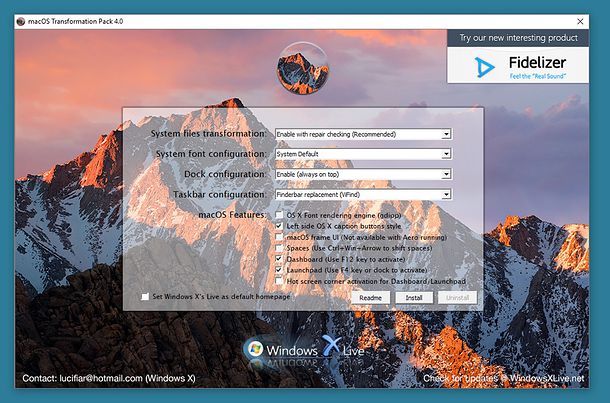Open the Fidelizer product banner
Image resolution: width=610 pixels, height=403 pixels.
[x=518, y=65]
